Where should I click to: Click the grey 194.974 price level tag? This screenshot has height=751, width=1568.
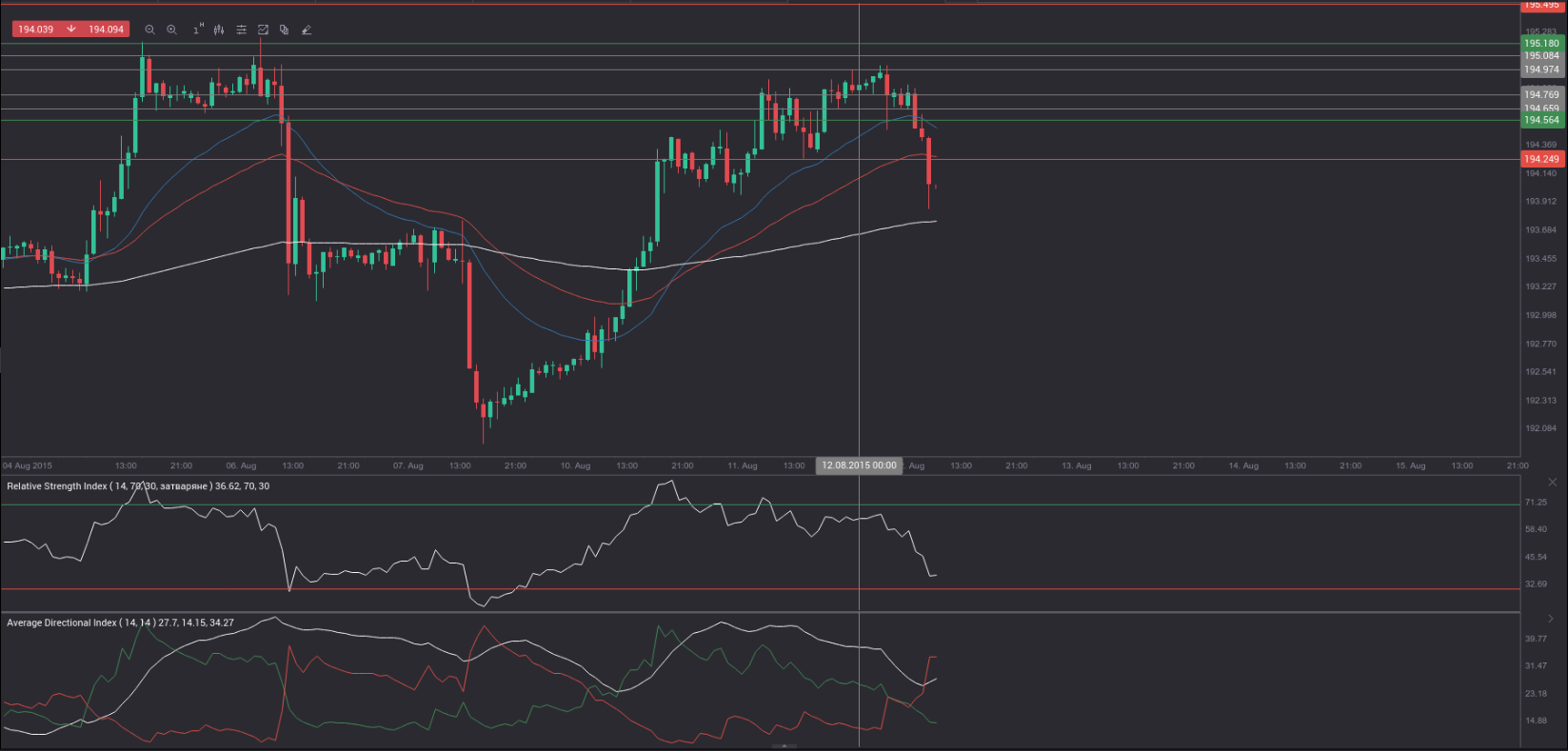[x=1541, y=69]
